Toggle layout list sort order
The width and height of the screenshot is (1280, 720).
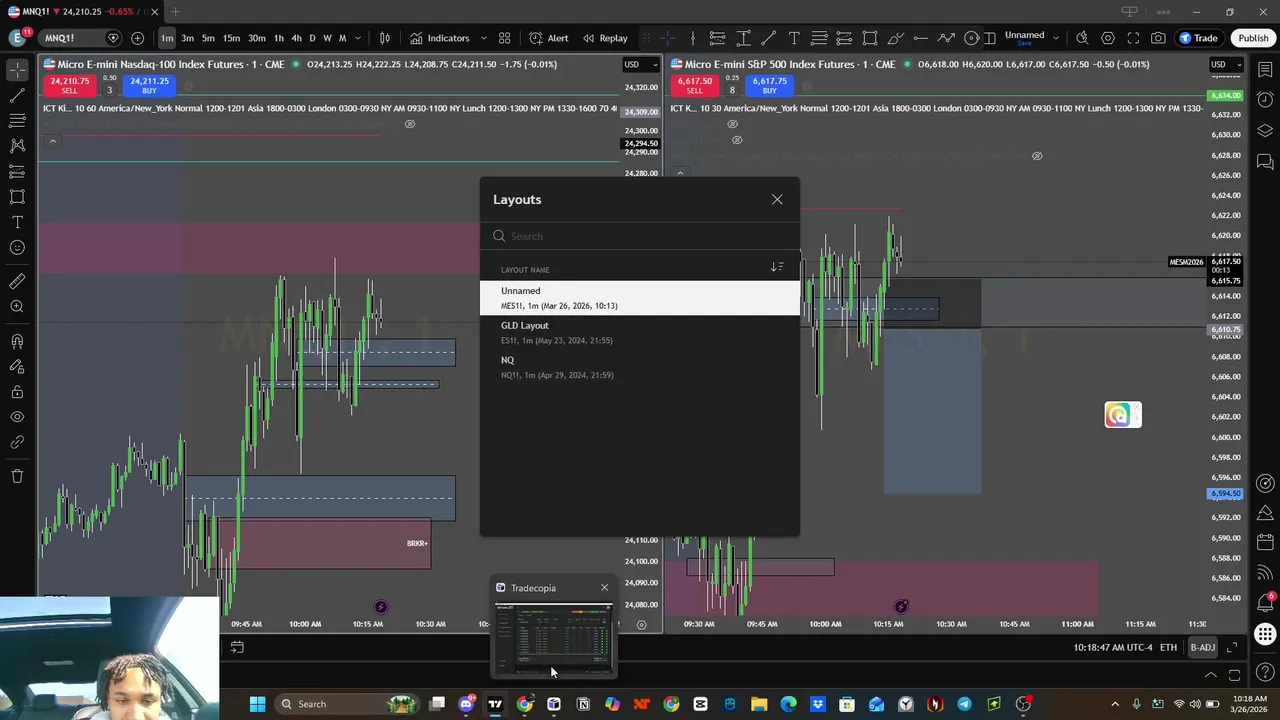coord(777,267)
